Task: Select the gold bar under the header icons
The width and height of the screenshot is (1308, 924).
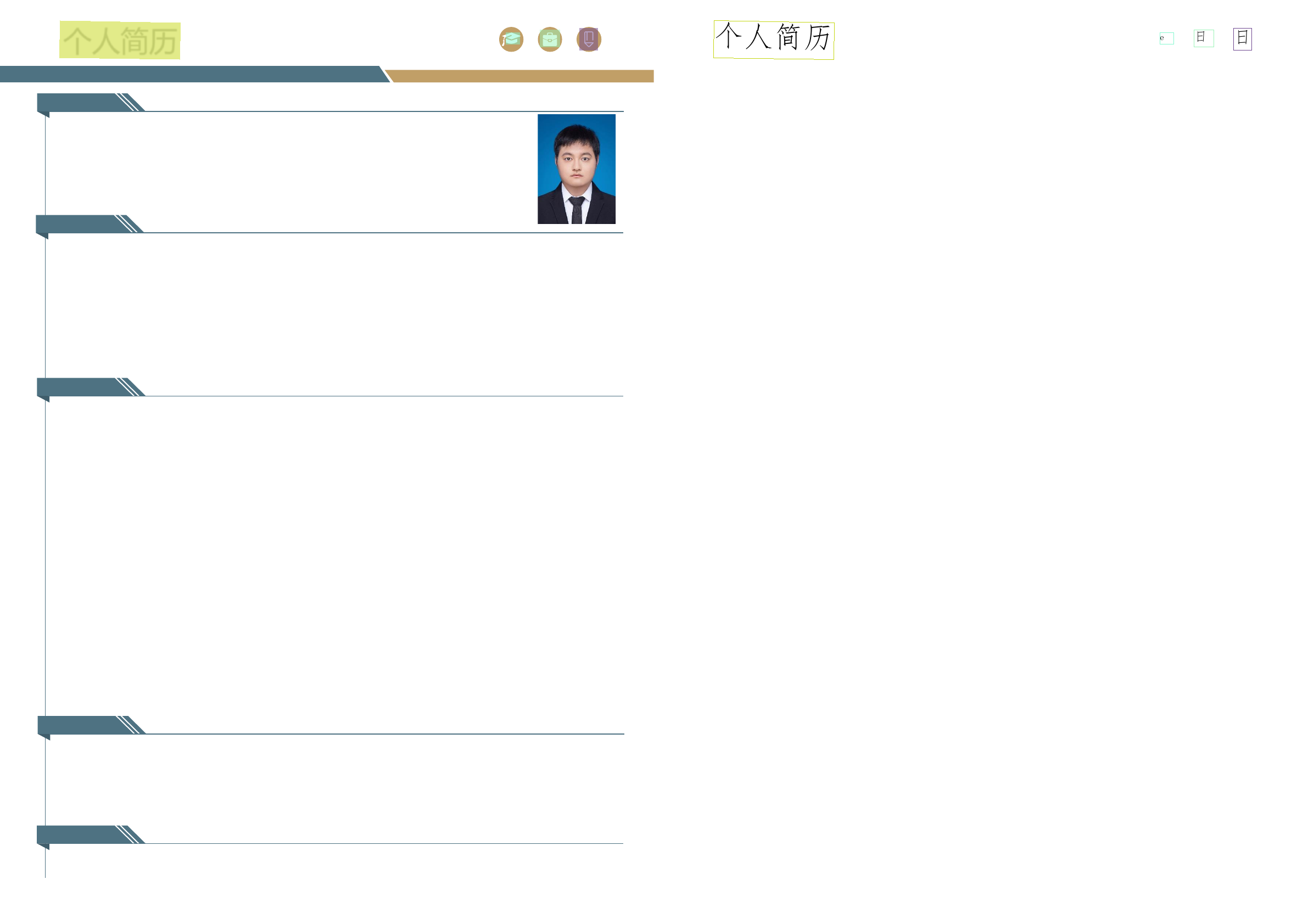Action: [521, 76]
